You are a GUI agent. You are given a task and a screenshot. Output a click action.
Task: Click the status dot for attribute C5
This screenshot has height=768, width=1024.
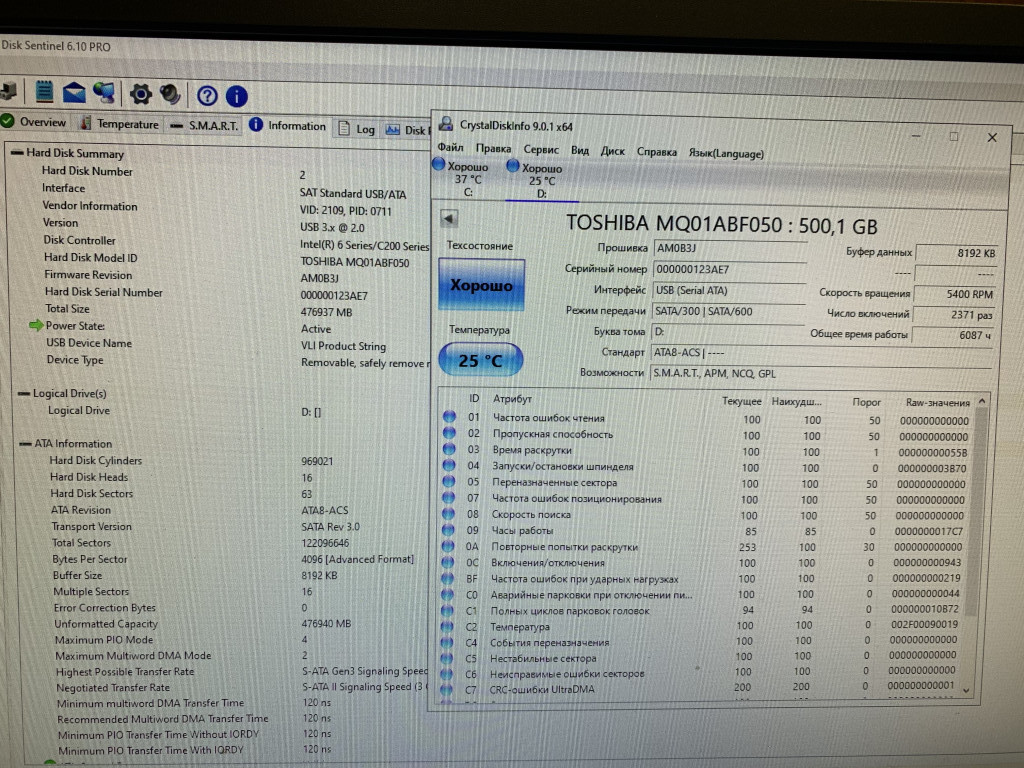pyautogui.click(x=447, y=658)
